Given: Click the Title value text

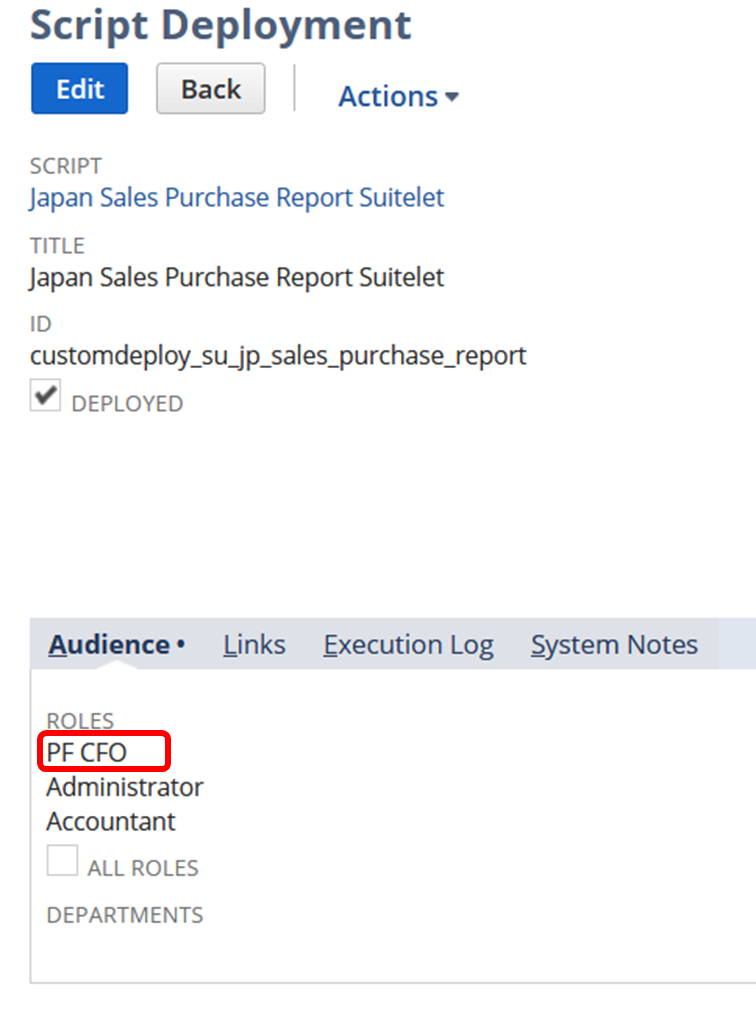Looking at the screenshot, I should (x=237, y=278).
